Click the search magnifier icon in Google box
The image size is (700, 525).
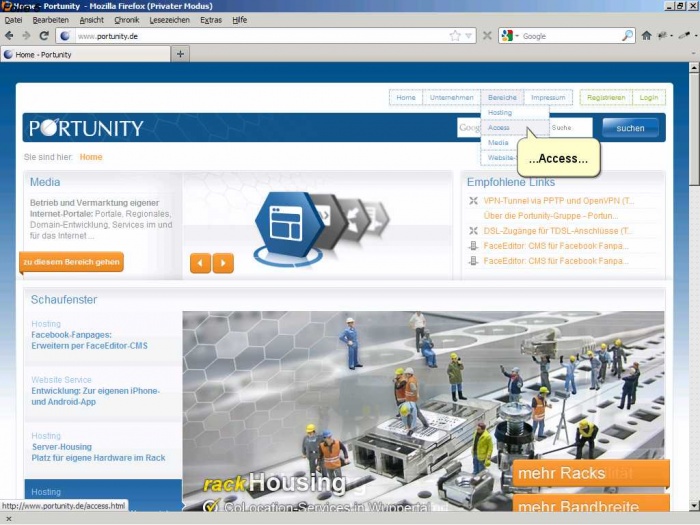[x=627, y=36]
